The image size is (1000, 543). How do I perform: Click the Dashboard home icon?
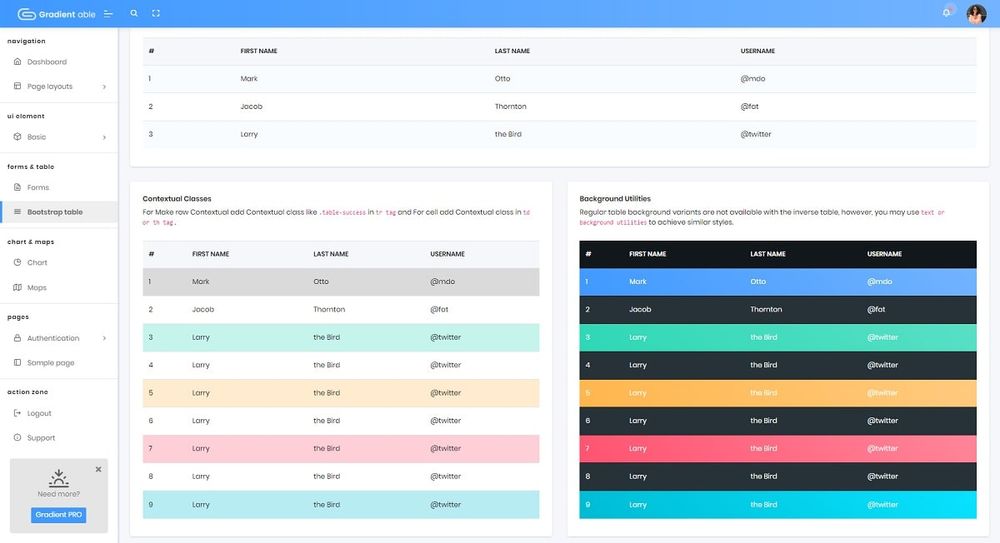17,62
